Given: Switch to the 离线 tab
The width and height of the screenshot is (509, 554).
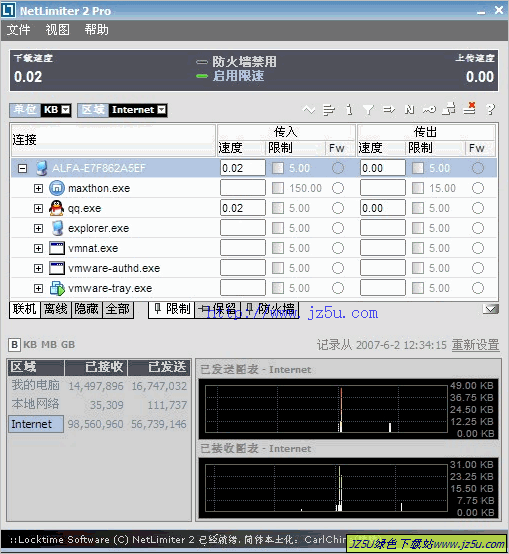Looking at the screenshot, I should 56,310.
